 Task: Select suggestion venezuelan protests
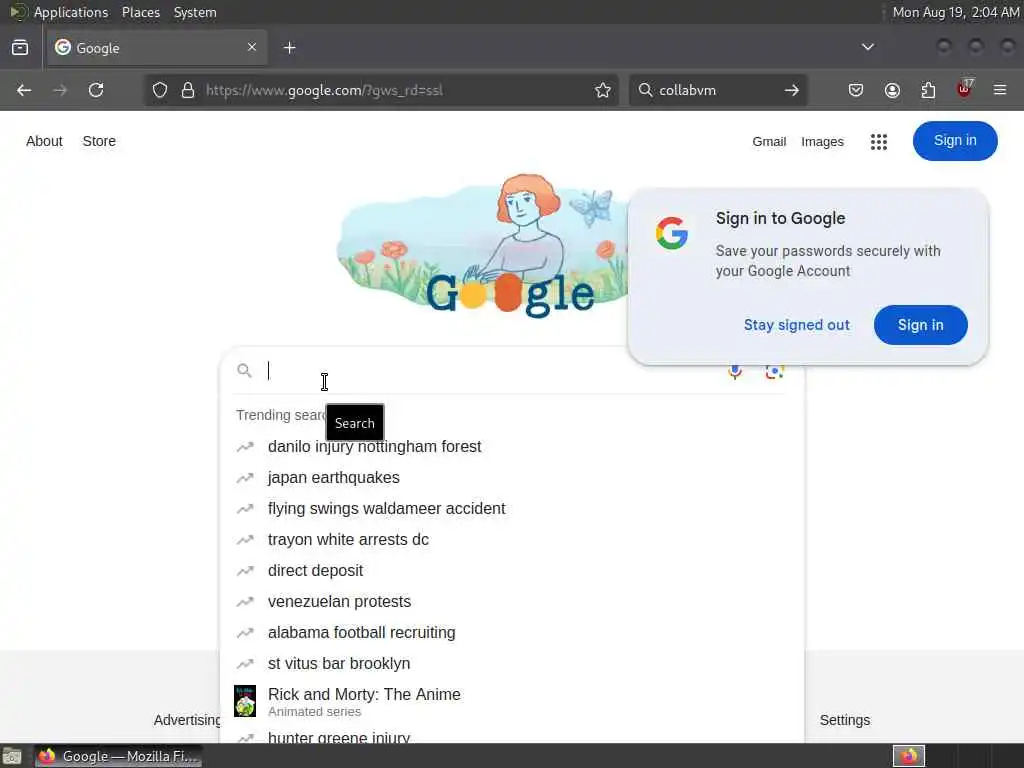tap(512, 601)
